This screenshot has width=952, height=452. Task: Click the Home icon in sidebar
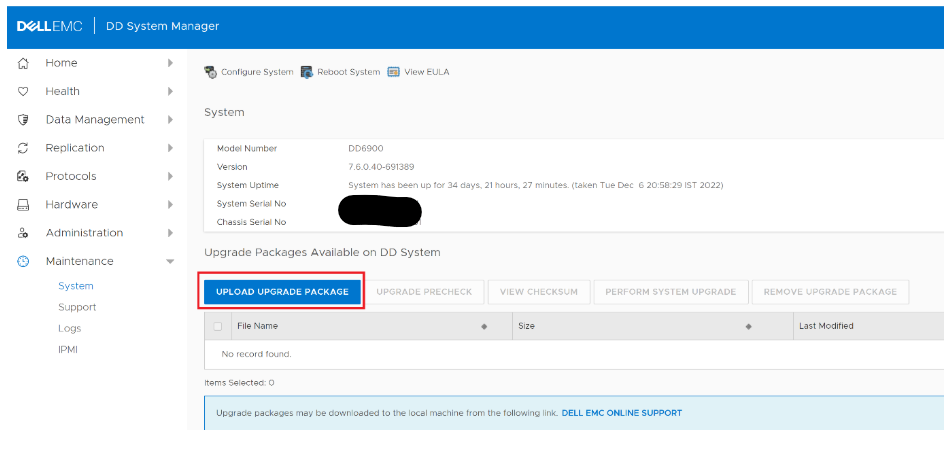(23, 63)
